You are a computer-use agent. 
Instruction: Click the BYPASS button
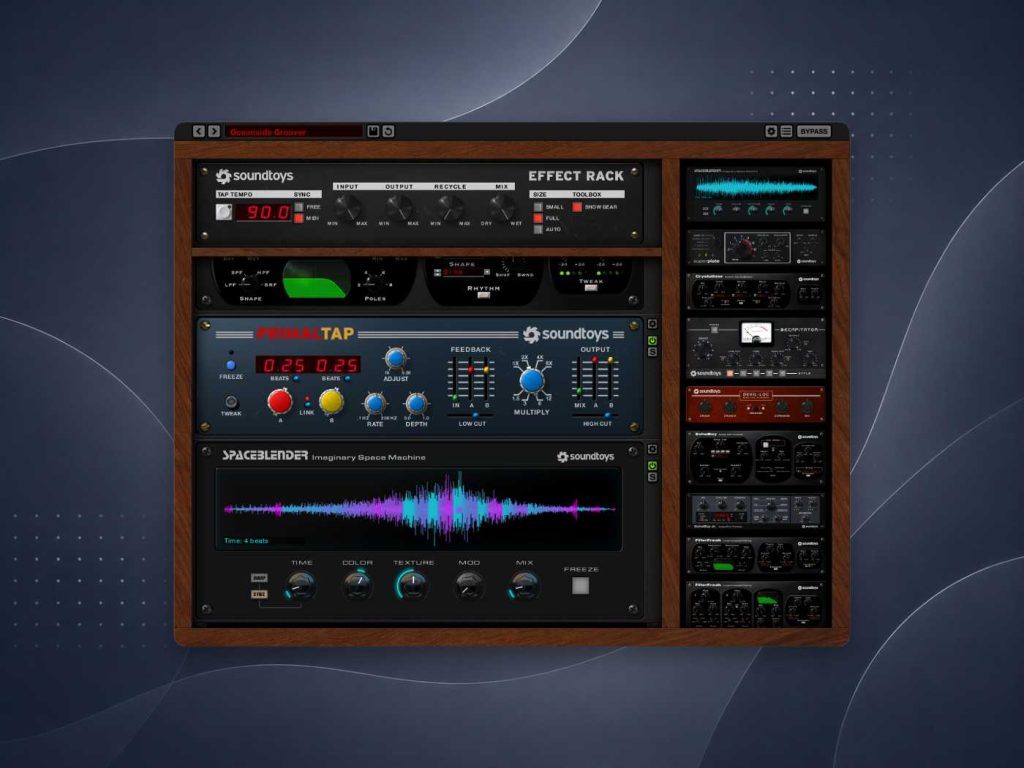814,131
